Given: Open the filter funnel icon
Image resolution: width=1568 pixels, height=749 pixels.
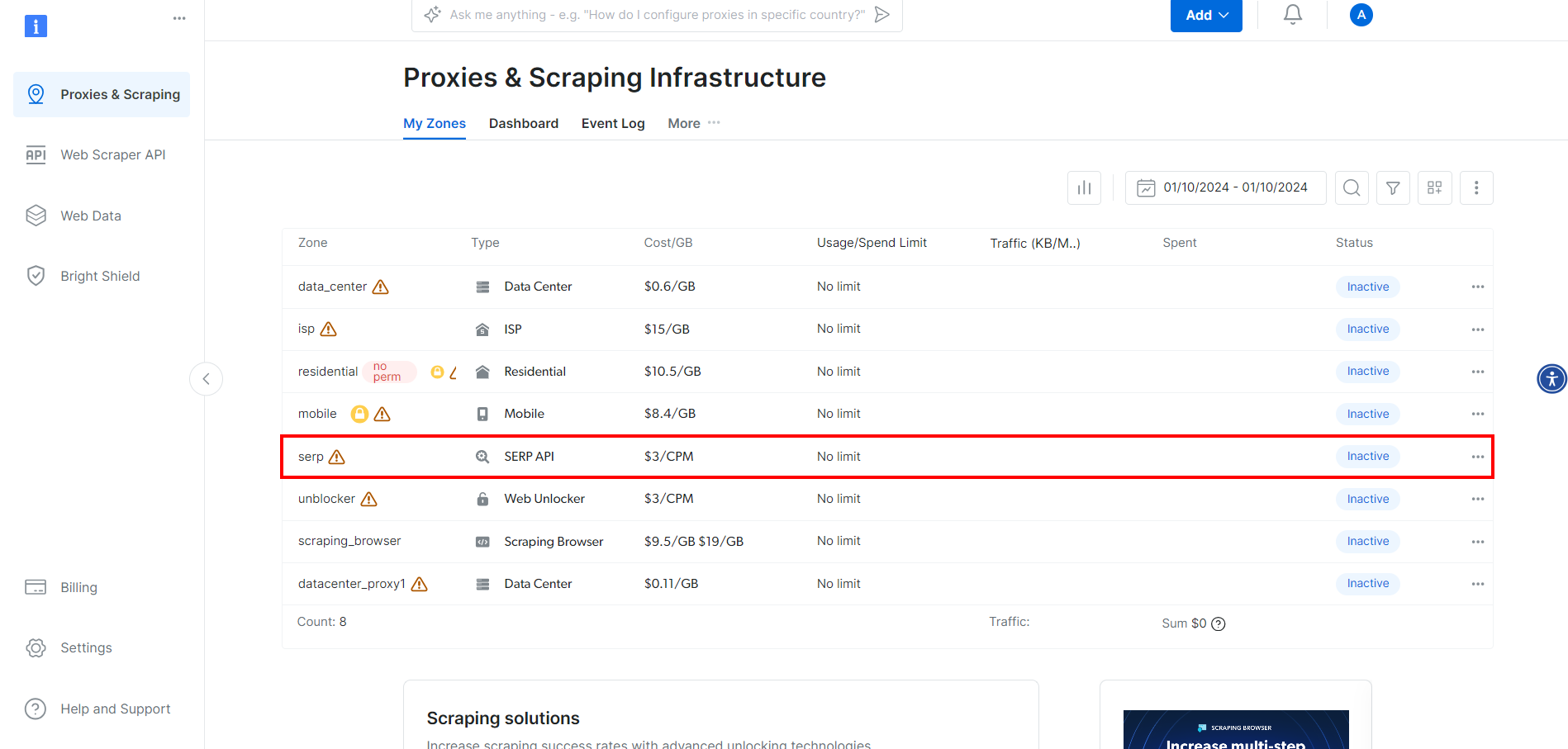Looking at the screenshot, I should (x=1393, y=188).
